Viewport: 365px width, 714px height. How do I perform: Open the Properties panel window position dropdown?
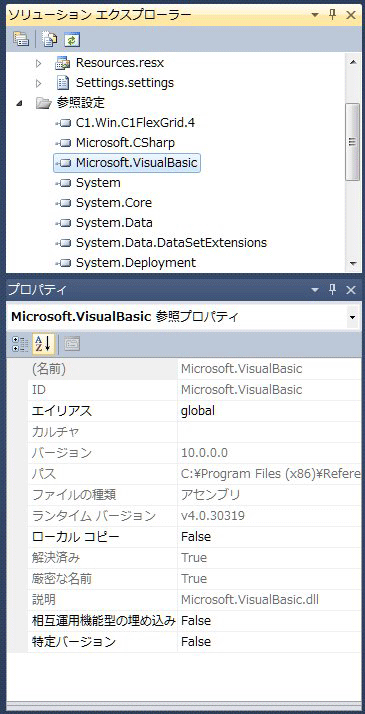[315, 290]
